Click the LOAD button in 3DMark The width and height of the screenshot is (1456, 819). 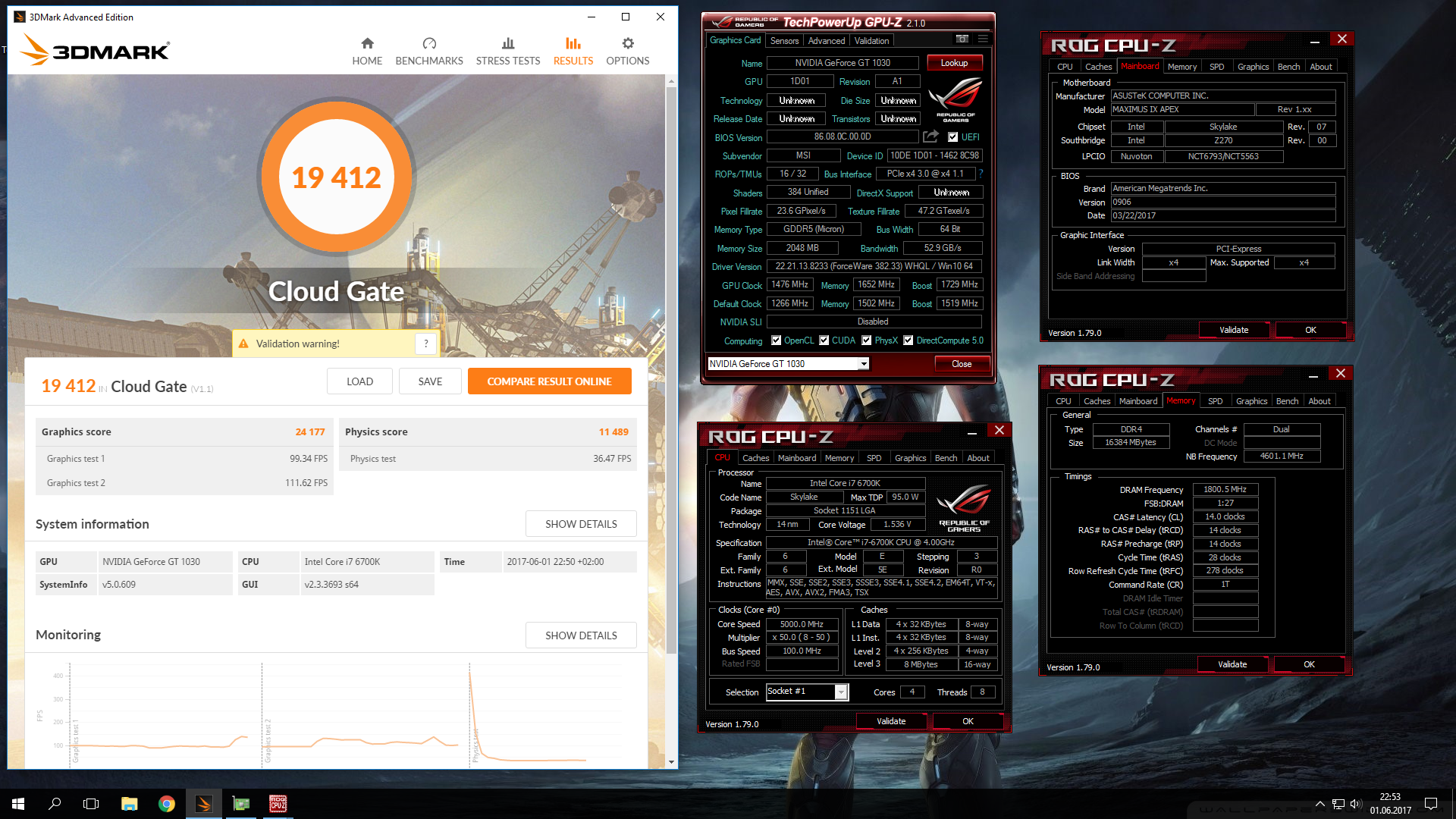359,381
